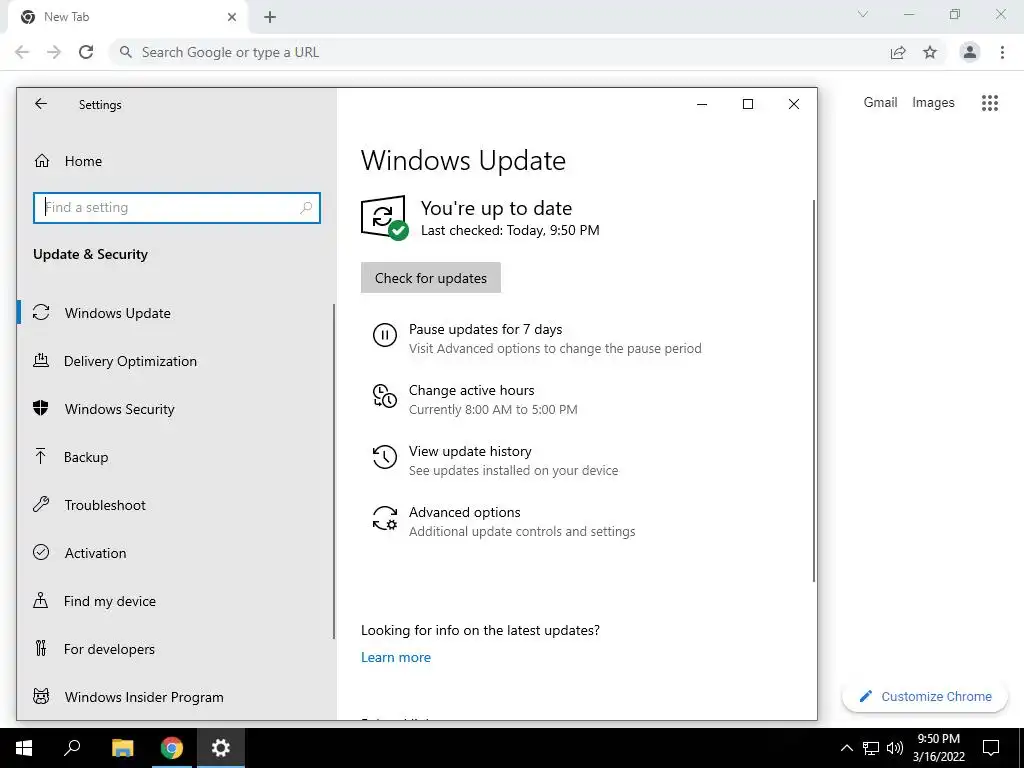Click the volume speaker tray icon

[895, 748]
